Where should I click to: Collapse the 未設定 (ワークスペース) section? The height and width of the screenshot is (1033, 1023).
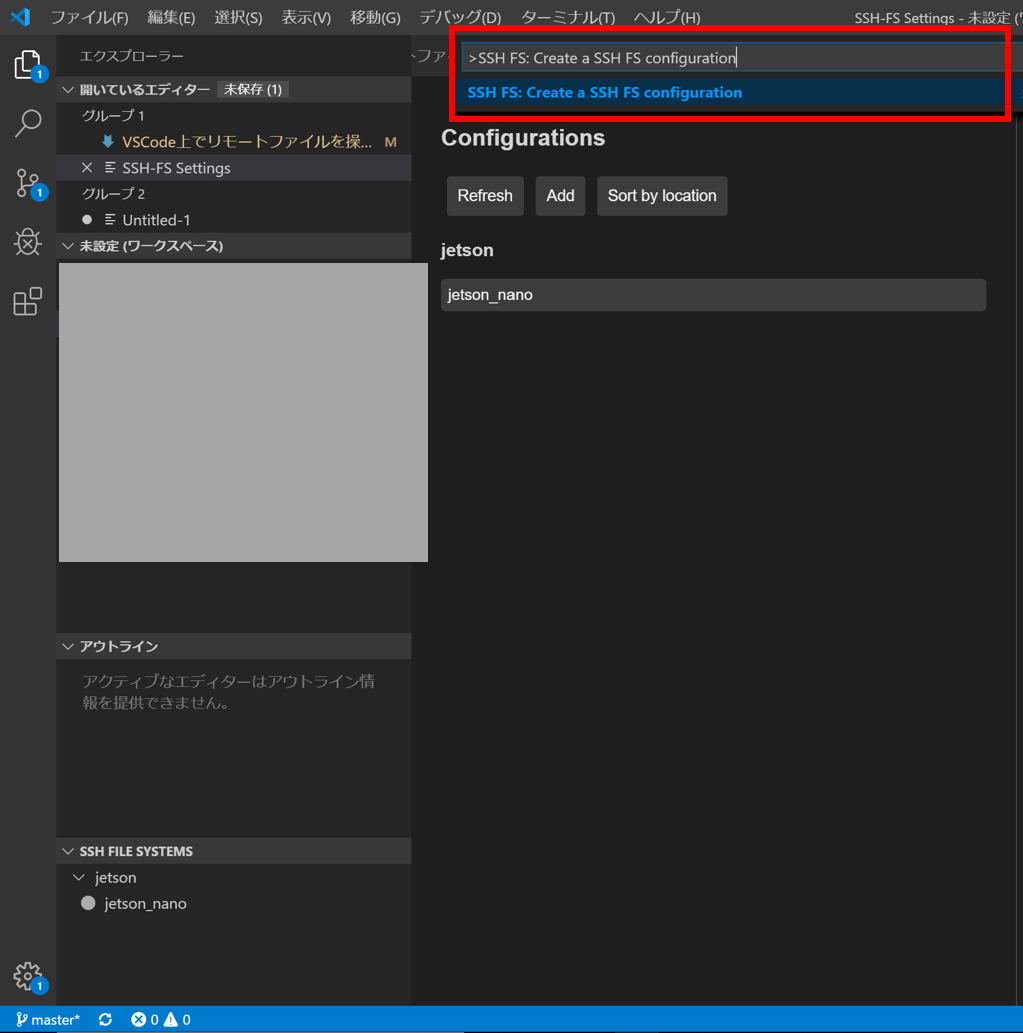pyautogui.click(x=68, y=246)
